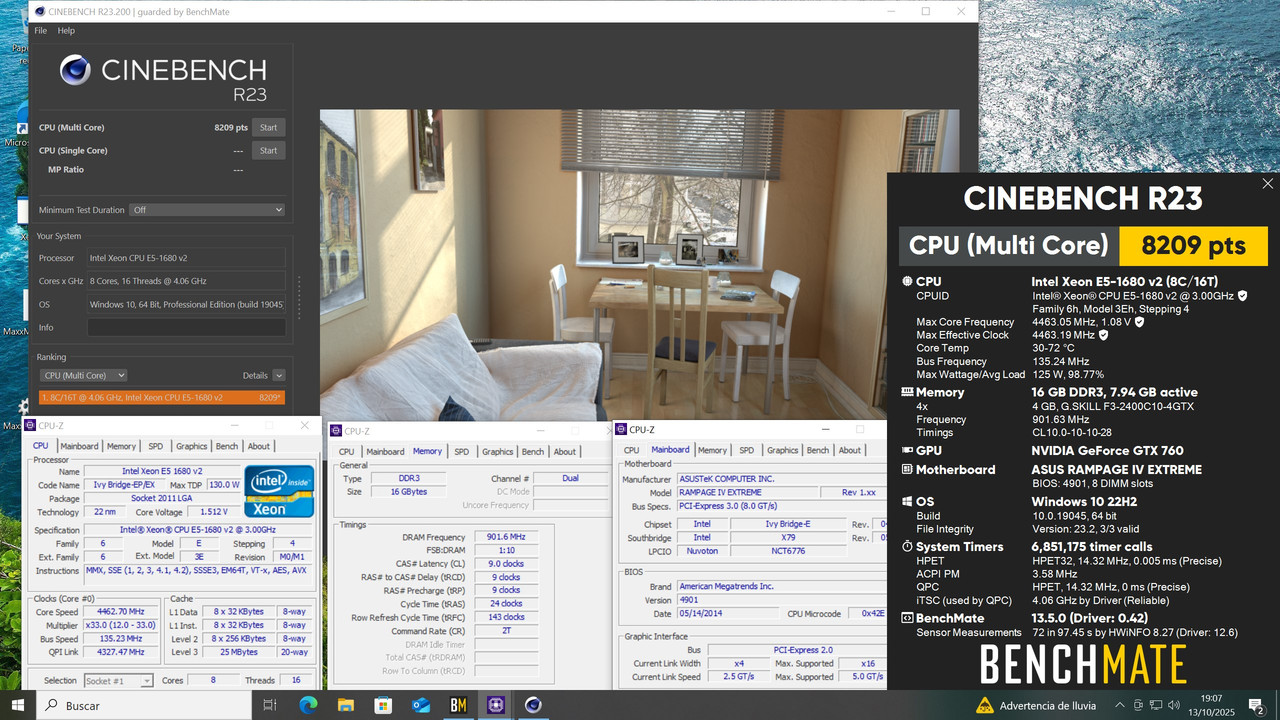Open SPD tab in the Memory CPU-Z window

pyautogui.click(x=461, y=451)
